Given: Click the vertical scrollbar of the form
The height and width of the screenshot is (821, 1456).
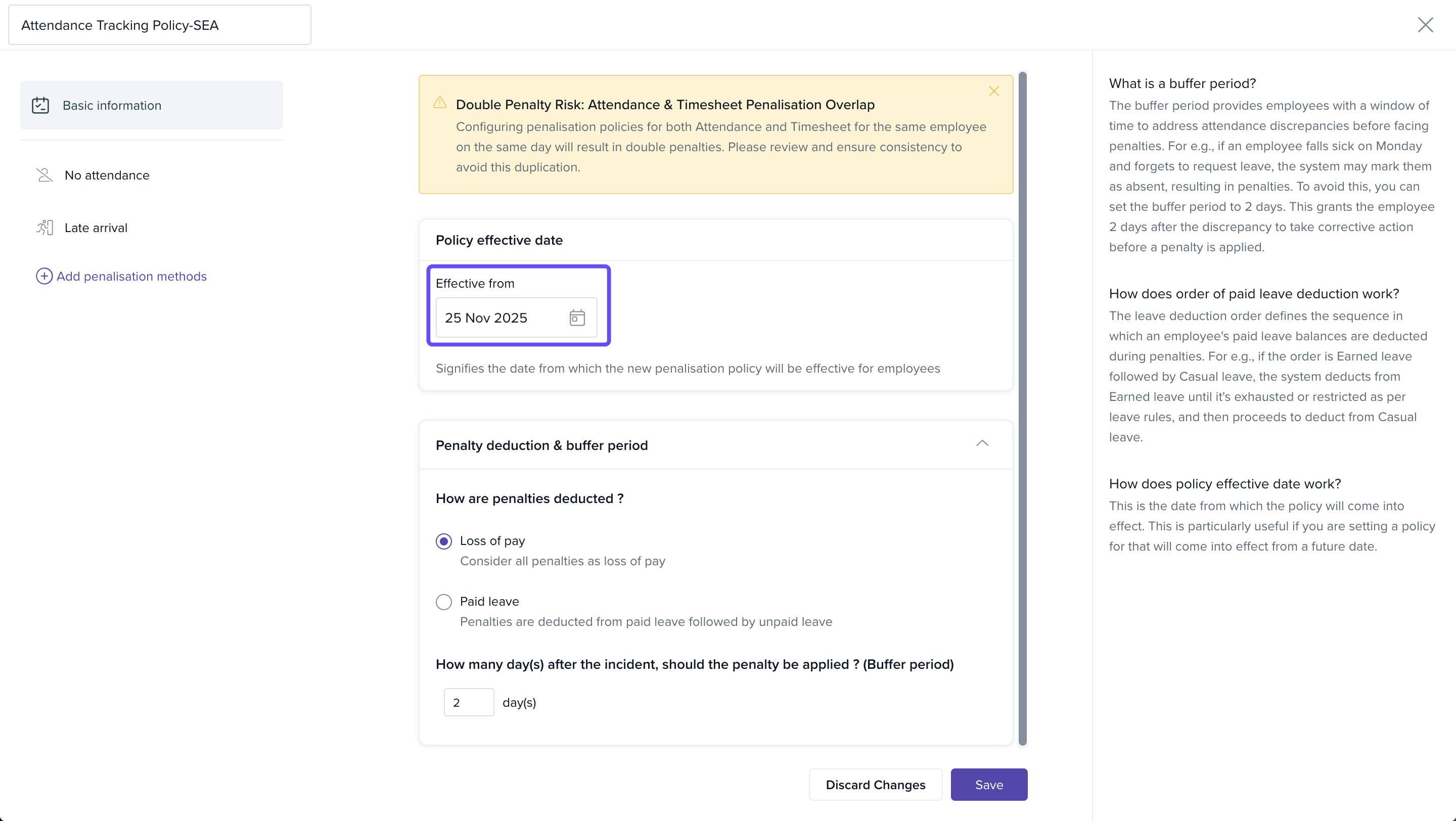Looking at the screenshot, I should (1022, 407).
